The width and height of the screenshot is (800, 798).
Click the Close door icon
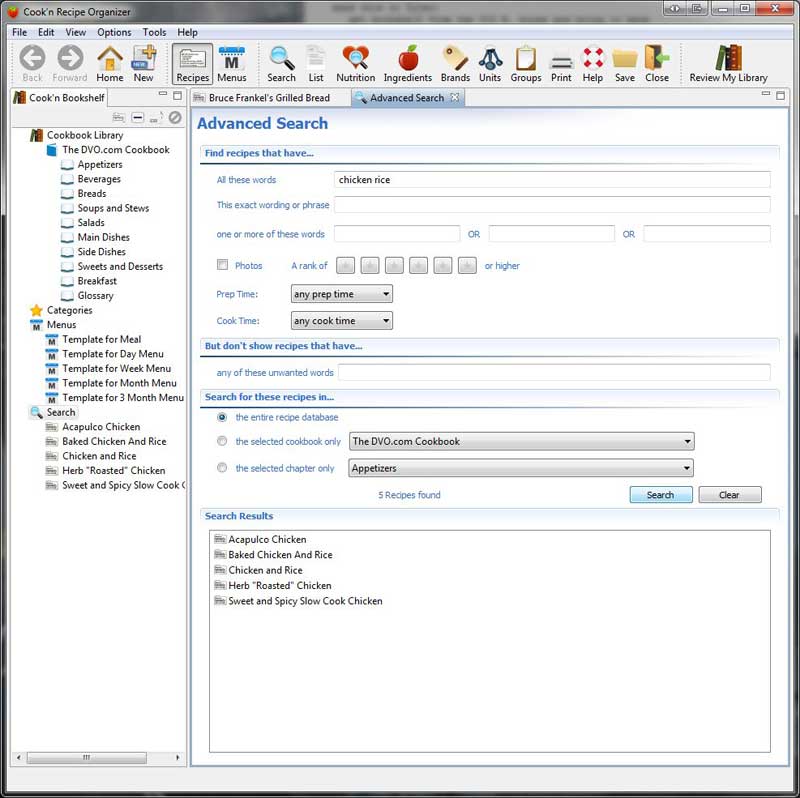tap(657, 63)
